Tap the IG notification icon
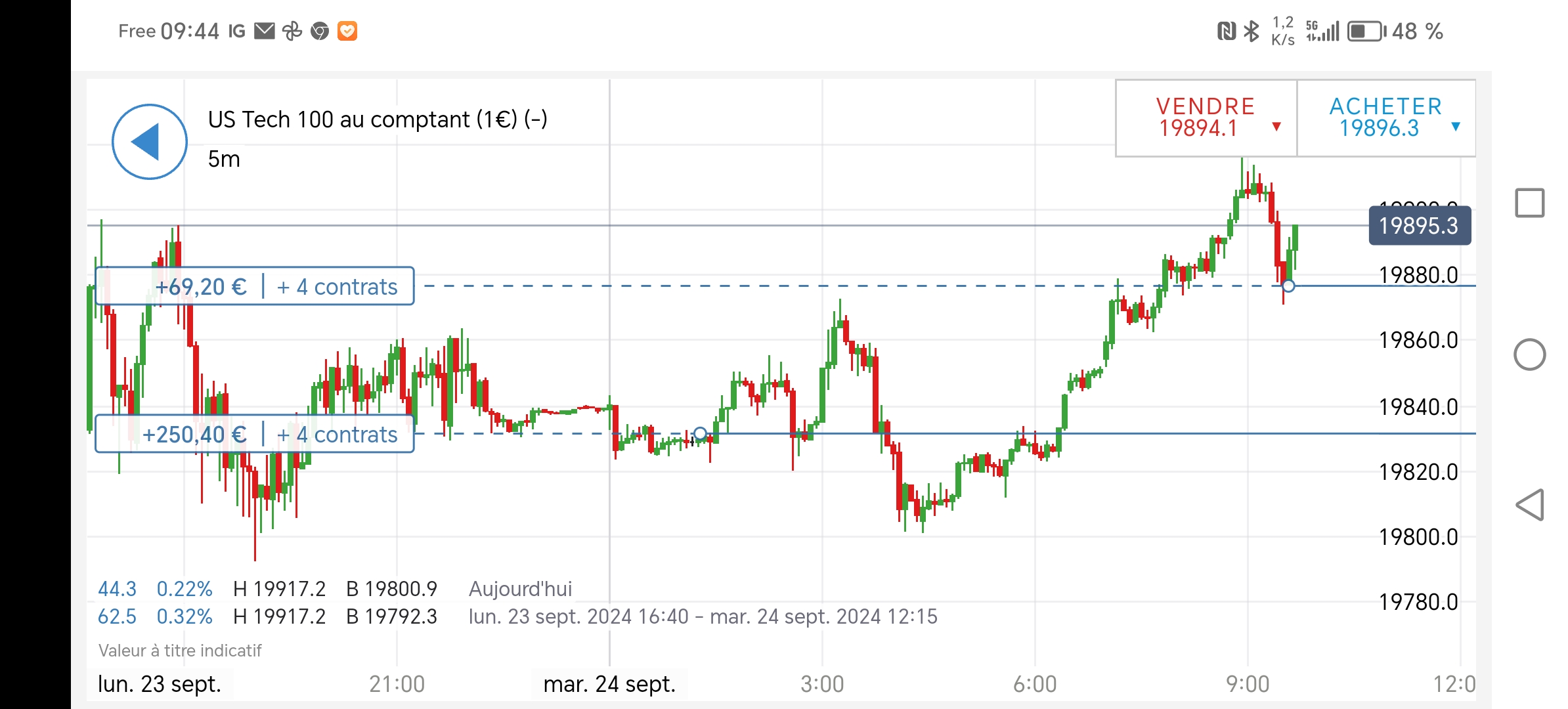 click(237, 31)
